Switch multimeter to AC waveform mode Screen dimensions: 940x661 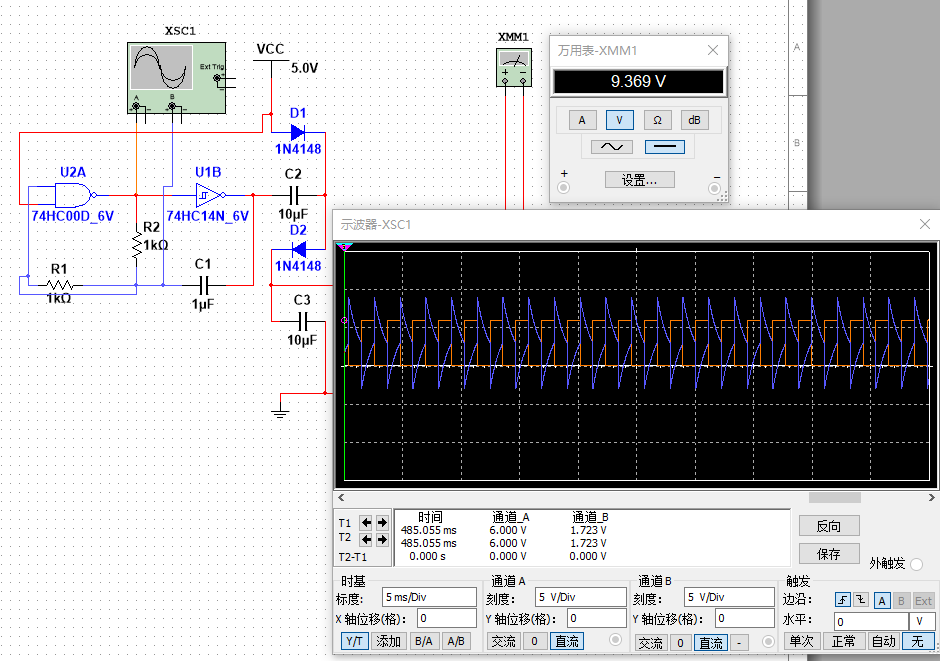pyautogui.click(x=611, y=147)
